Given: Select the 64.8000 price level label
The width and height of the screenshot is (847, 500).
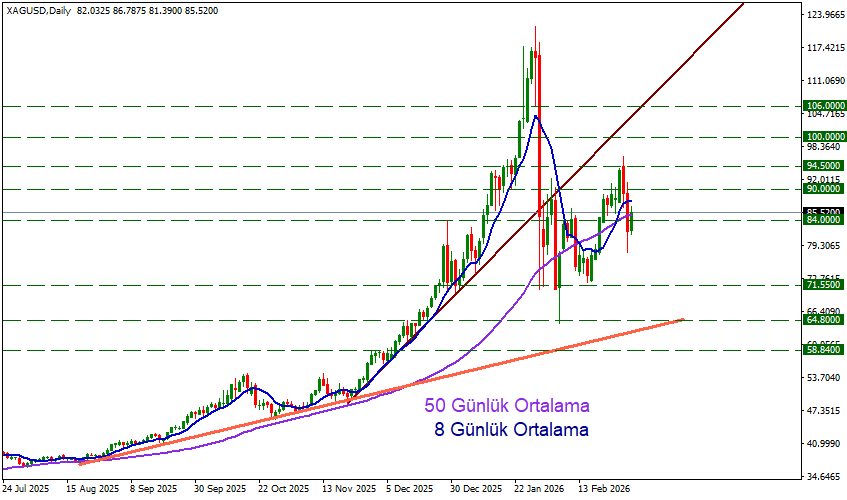Looking at the screenshot, I should (825, 320).
